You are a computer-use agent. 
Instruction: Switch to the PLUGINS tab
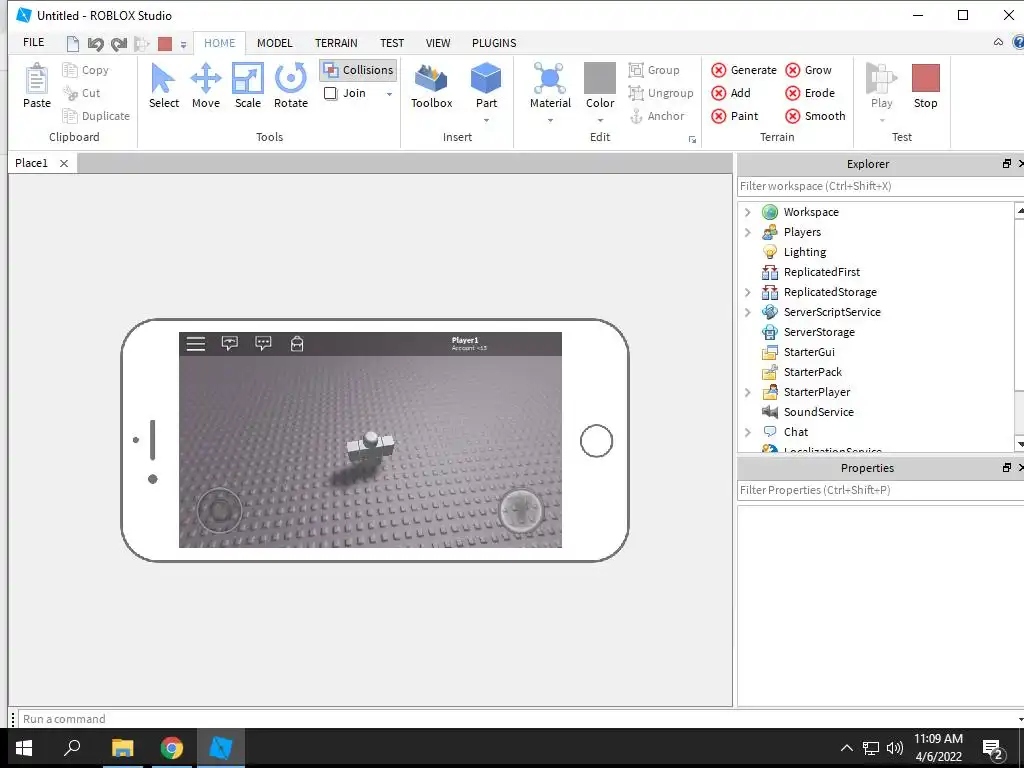pyautogui.click(x=494, y=43)
